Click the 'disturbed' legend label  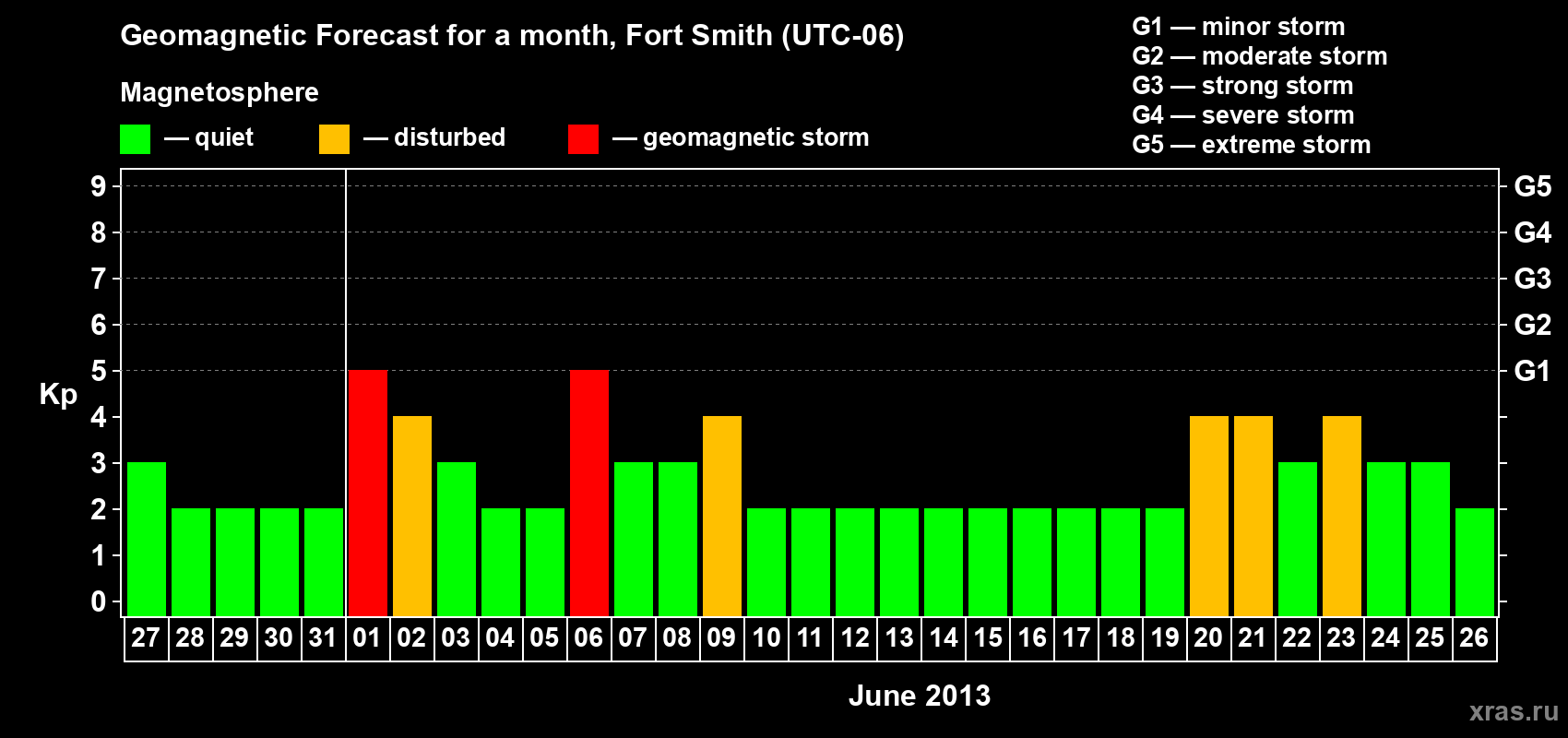point(450,137)
